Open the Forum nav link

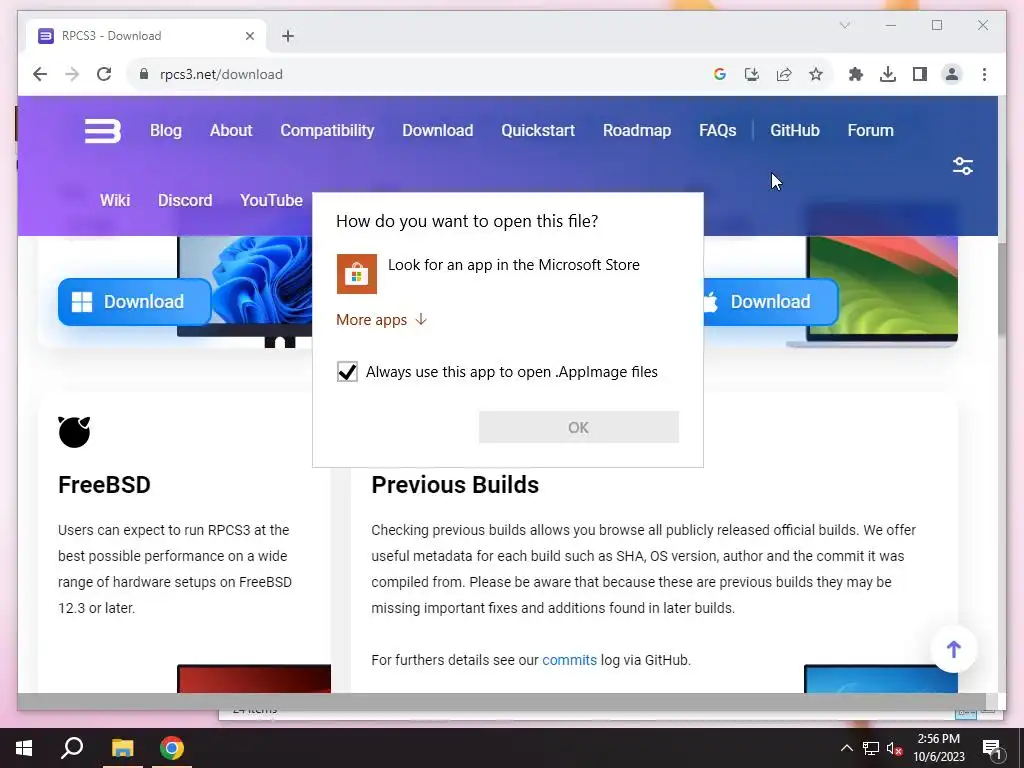(x=871, y=131)
